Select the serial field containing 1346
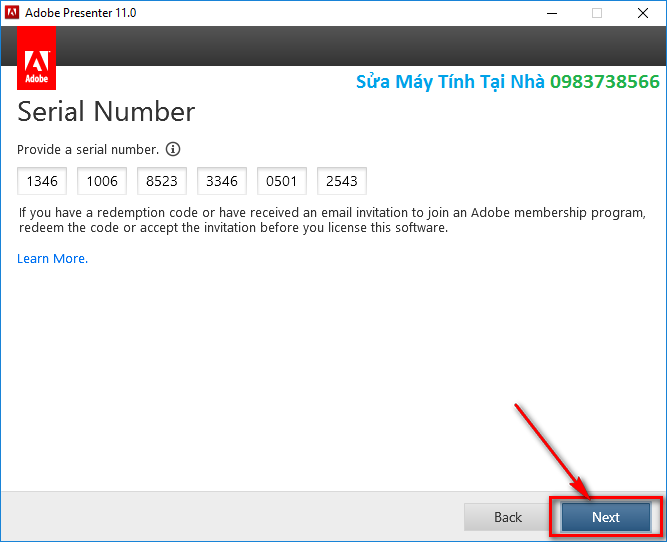 point(42,181)
